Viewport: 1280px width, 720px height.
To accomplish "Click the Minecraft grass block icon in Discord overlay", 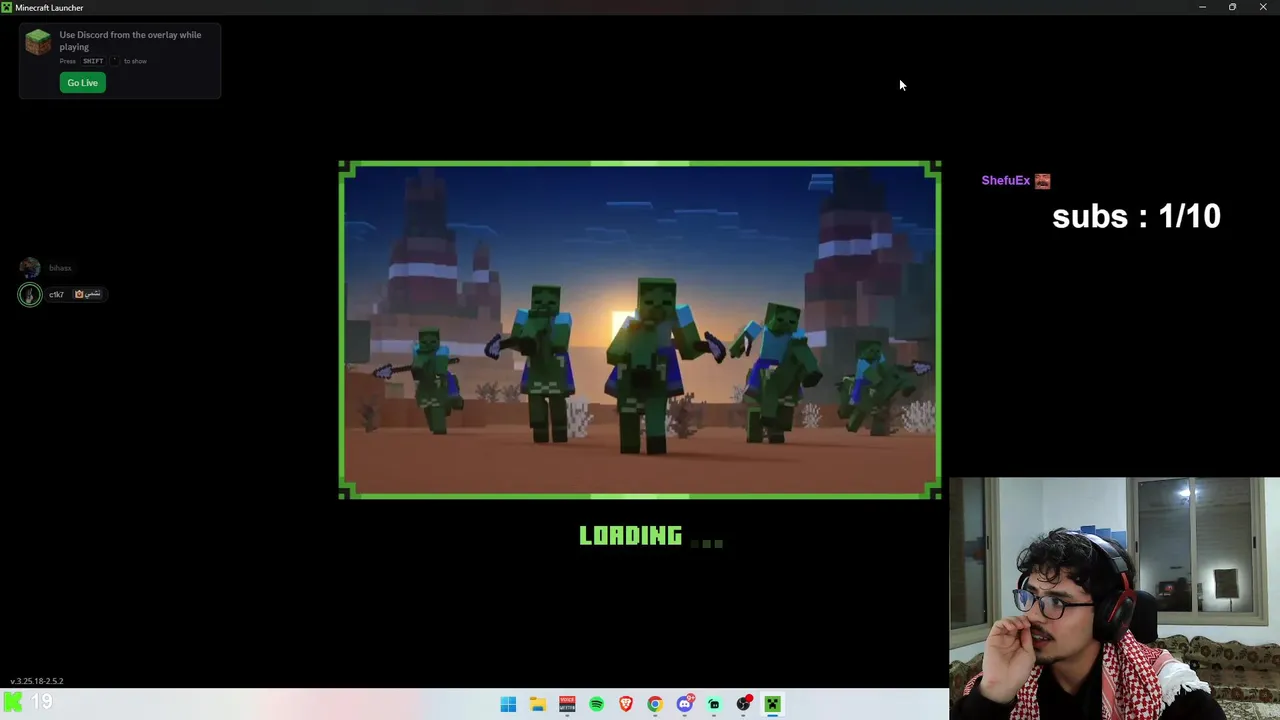I will coord(38,42).
